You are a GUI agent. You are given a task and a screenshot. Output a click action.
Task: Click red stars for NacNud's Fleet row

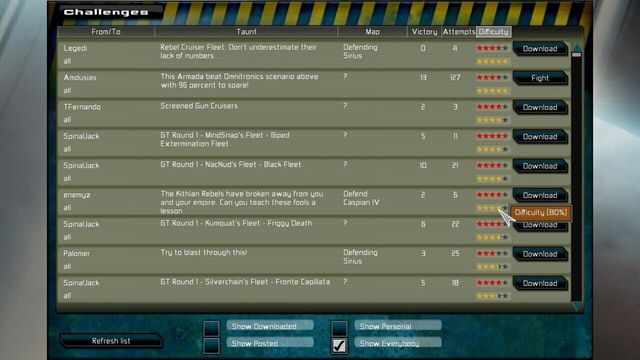tap(492, 166)
